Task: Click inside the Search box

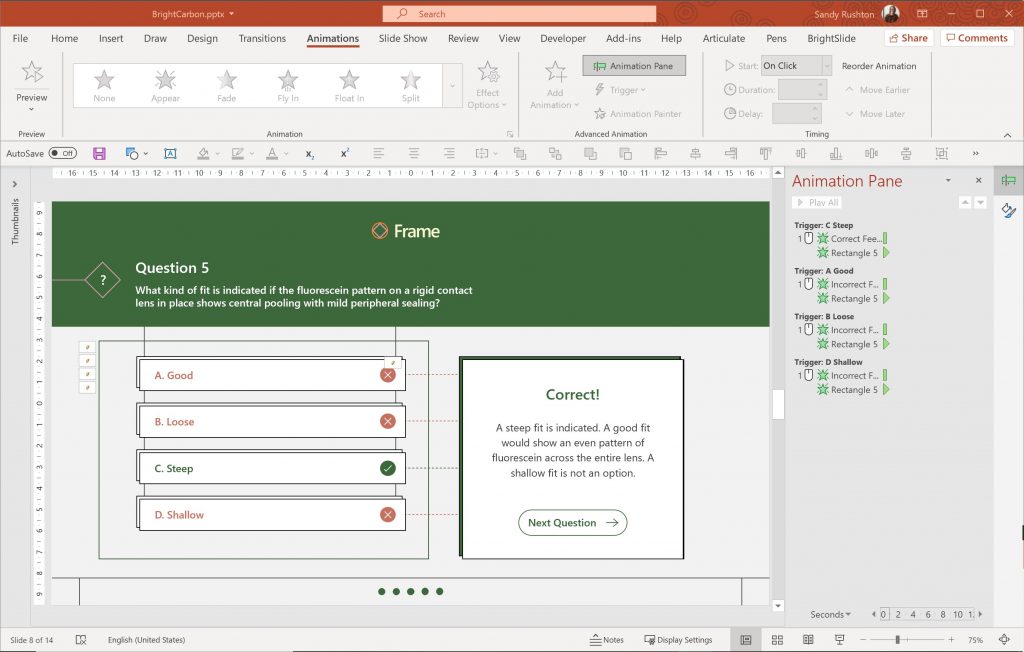Action: 519,14
